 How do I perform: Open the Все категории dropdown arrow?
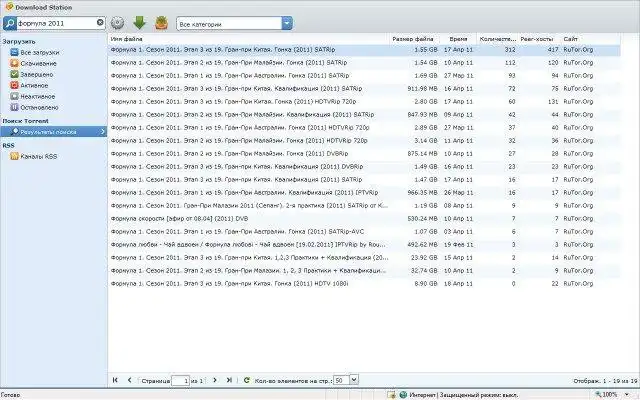(x=287, y=23)
